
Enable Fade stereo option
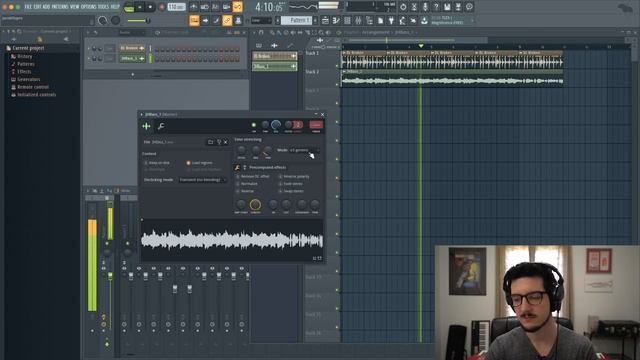tap(291, 184)
